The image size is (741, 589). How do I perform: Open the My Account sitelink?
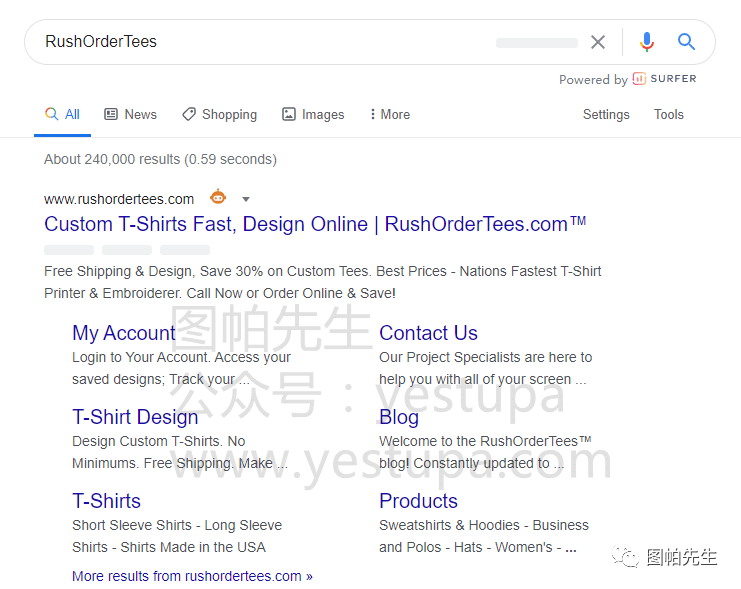[x=124, y=333]
